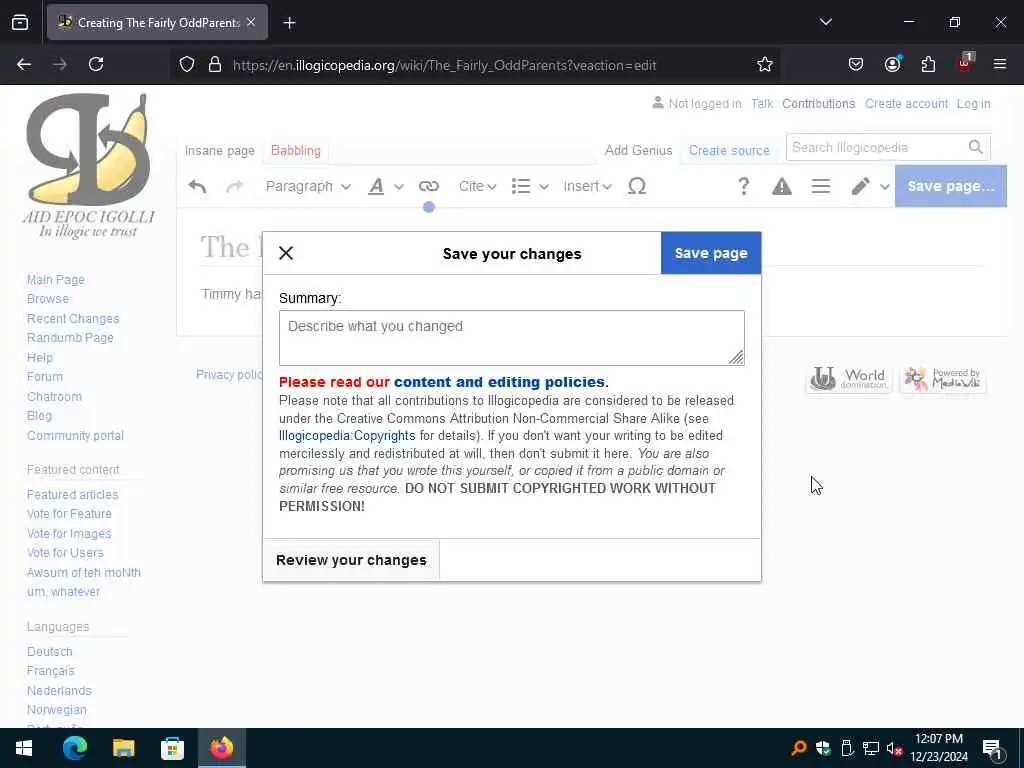Switch language to Deutsch
This screenshot has width=1024, height=768.
(x=50, y=652)
